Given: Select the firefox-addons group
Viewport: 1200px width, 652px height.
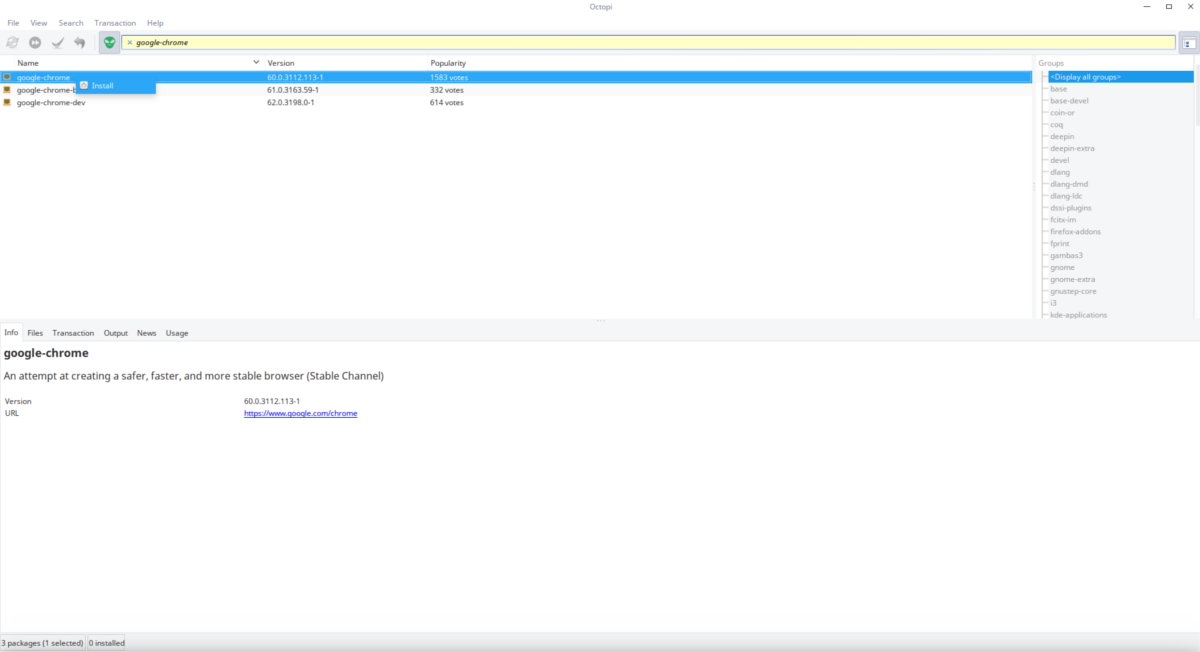Looking at the screenshot, I should pos(1075,232).
